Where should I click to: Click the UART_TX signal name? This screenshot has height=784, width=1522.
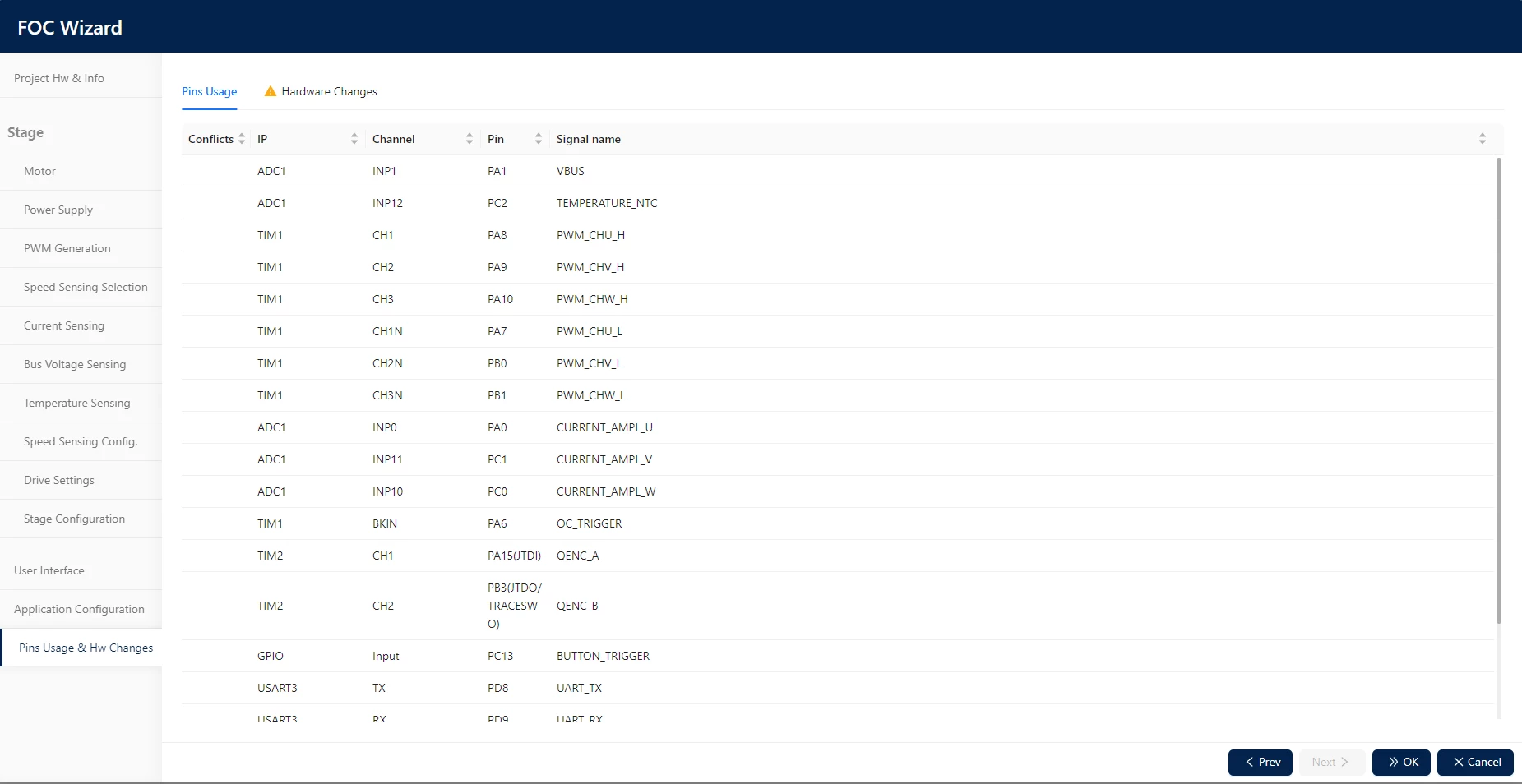pyautogui.click(x=579, y=688)
